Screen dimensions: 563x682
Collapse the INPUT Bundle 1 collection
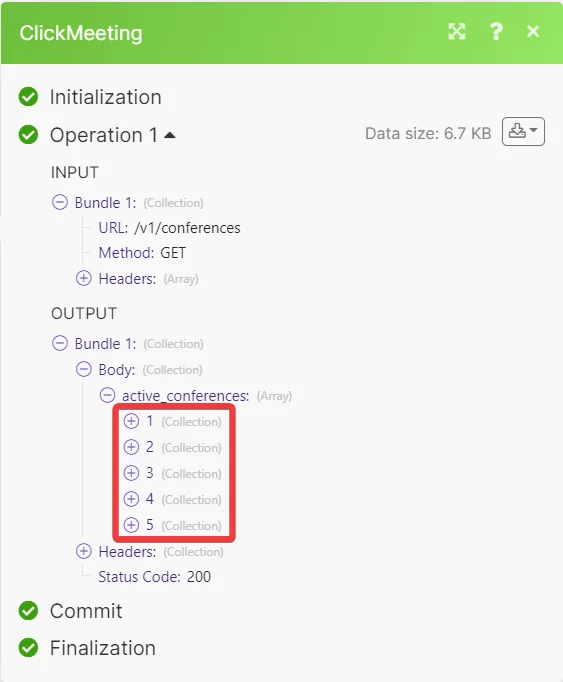[60, 202]
